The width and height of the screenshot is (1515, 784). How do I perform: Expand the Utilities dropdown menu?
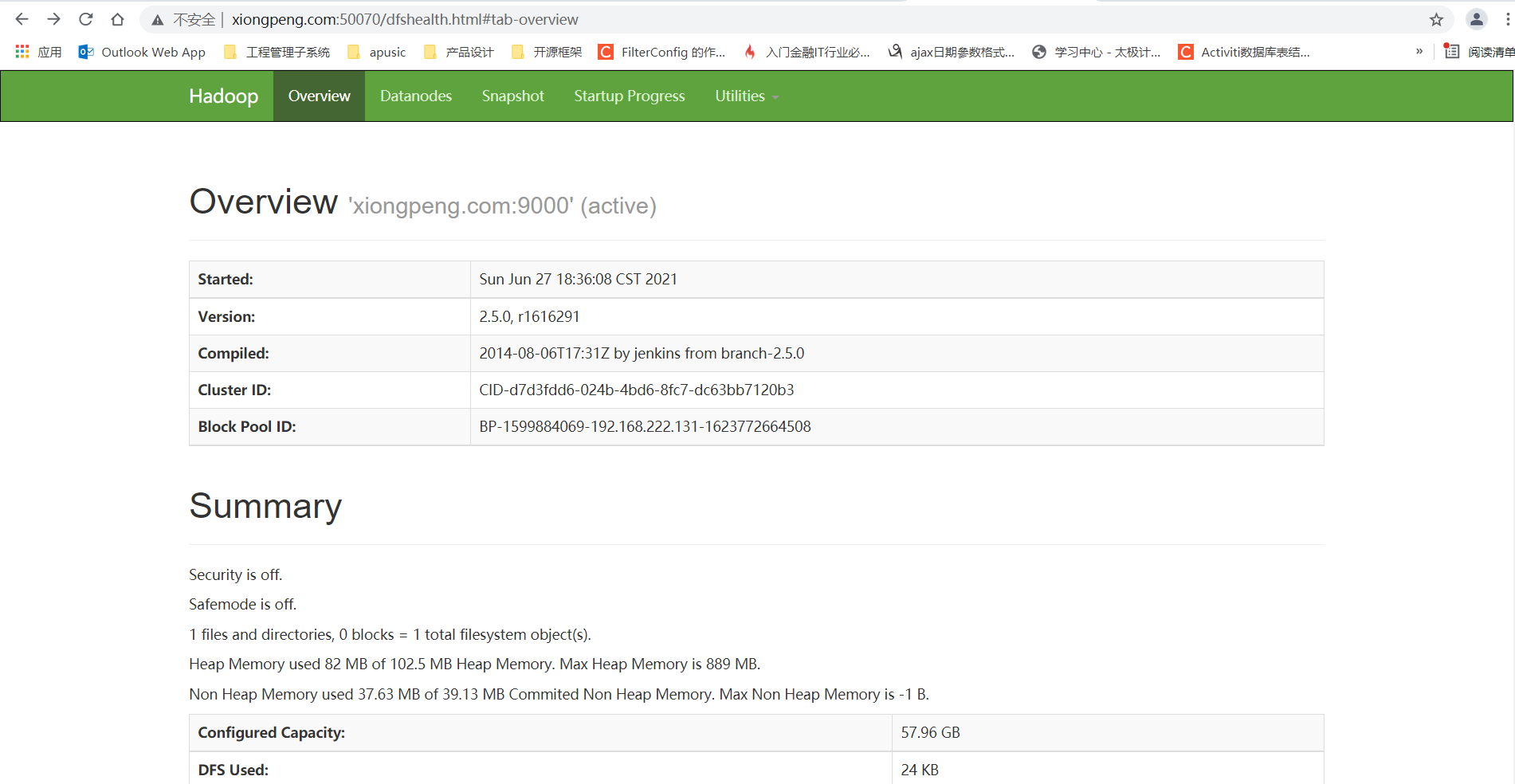click(747, 96)
